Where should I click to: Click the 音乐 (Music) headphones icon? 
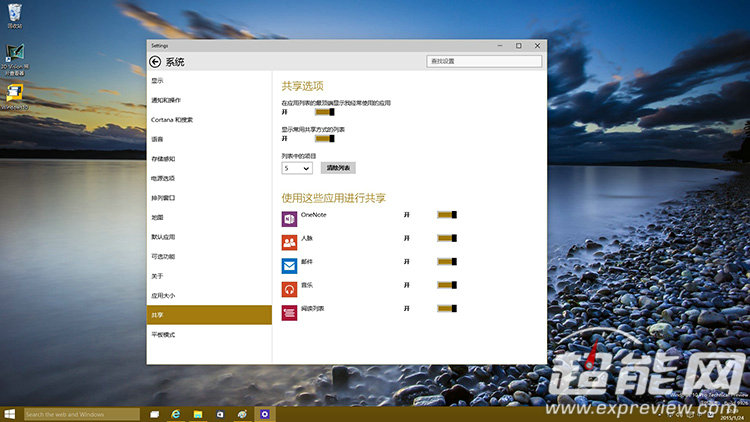tap(289, 289)
